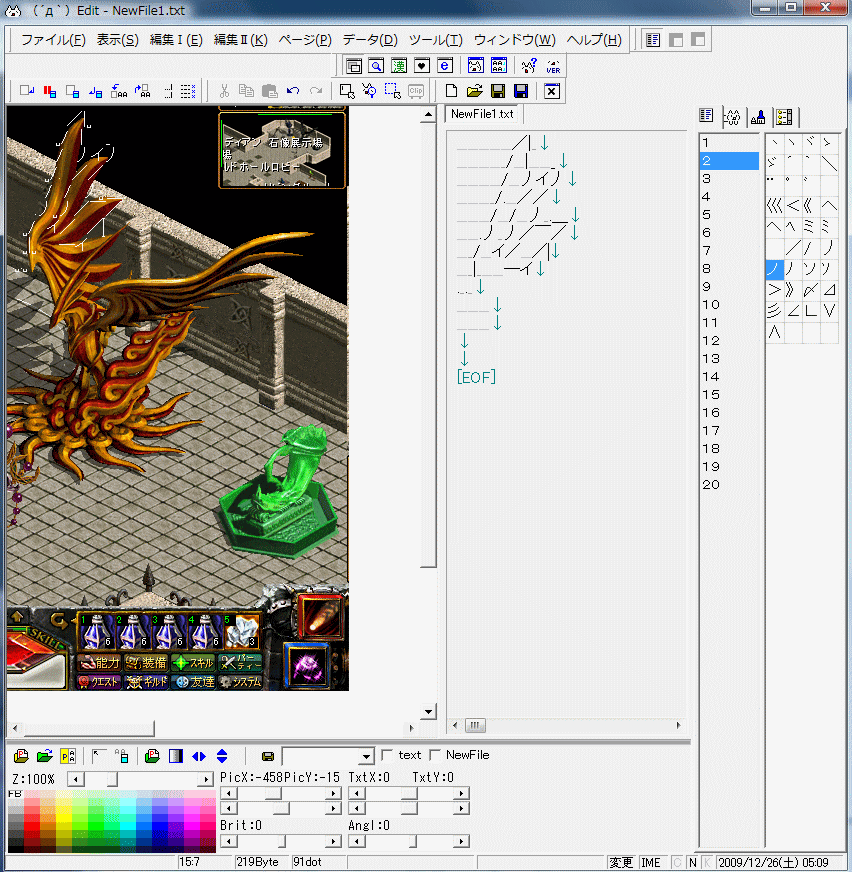Click the heart window icon
The width and height of the screenshot is (852, 872).
point(422,66)
